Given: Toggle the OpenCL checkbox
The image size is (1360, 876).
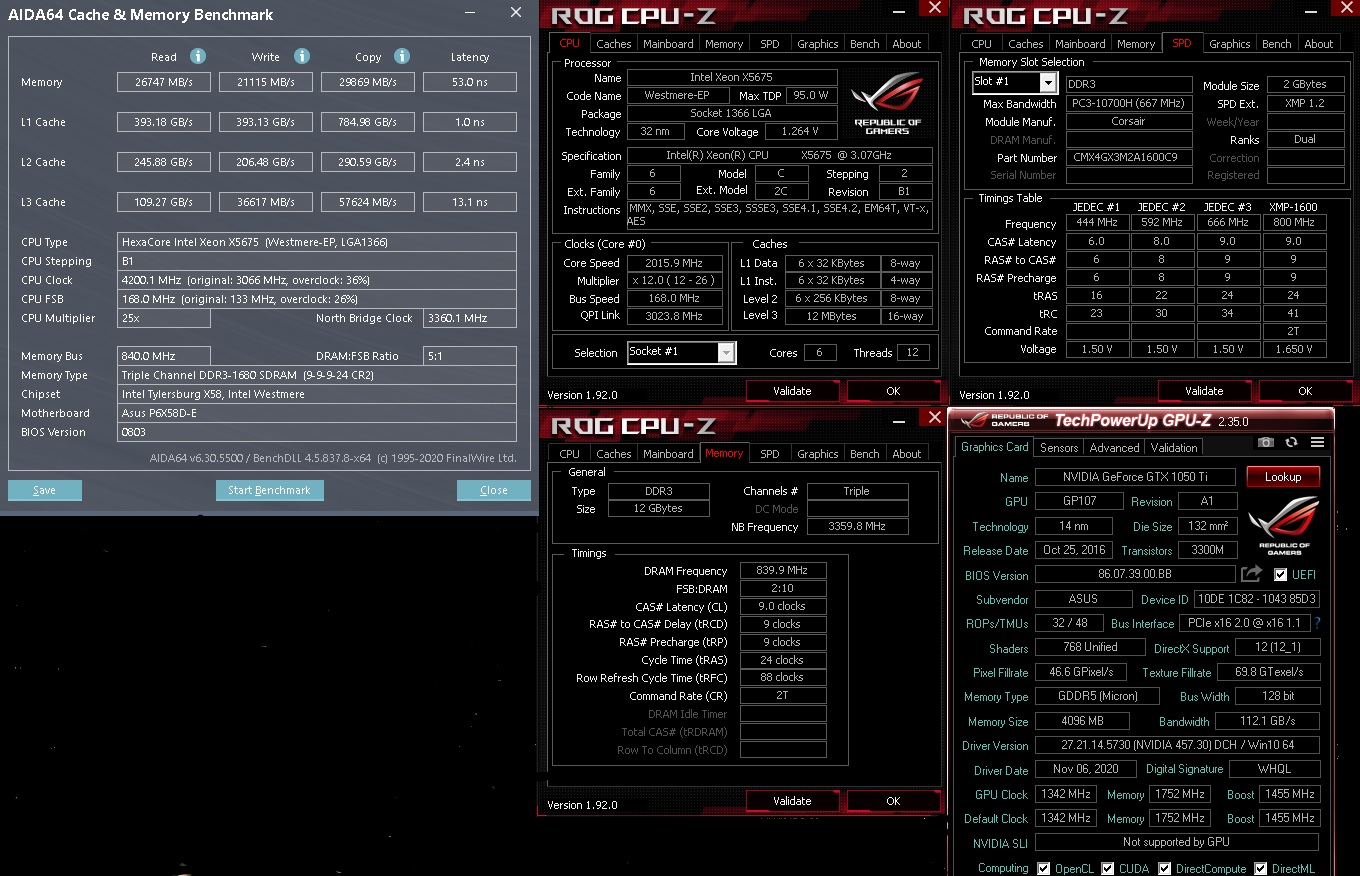Looking at the screenshot, I should click(1044, 868).
